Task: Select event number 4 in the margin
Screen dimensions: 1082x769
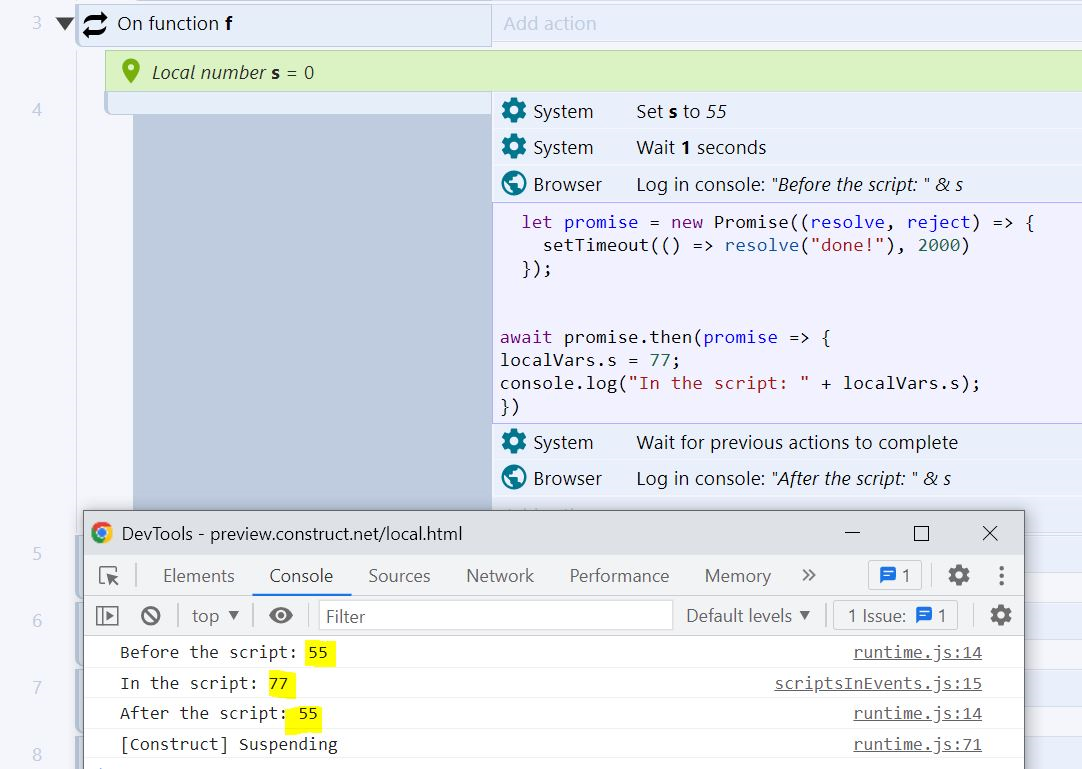Action: [37, 109]
